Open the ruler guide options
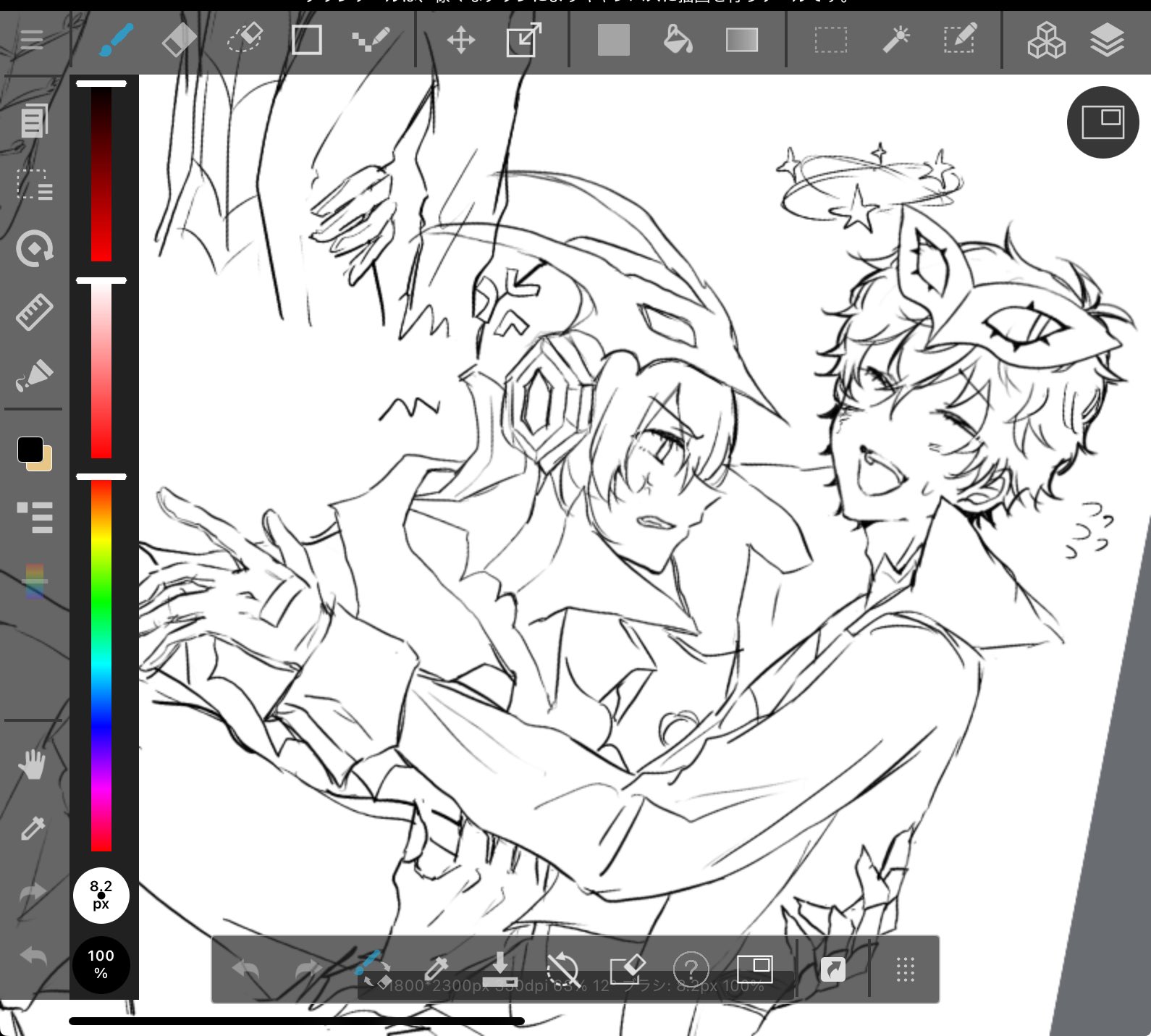Image resolution: width=1151 pixels, height=1036 pixels. click(34, 312)
